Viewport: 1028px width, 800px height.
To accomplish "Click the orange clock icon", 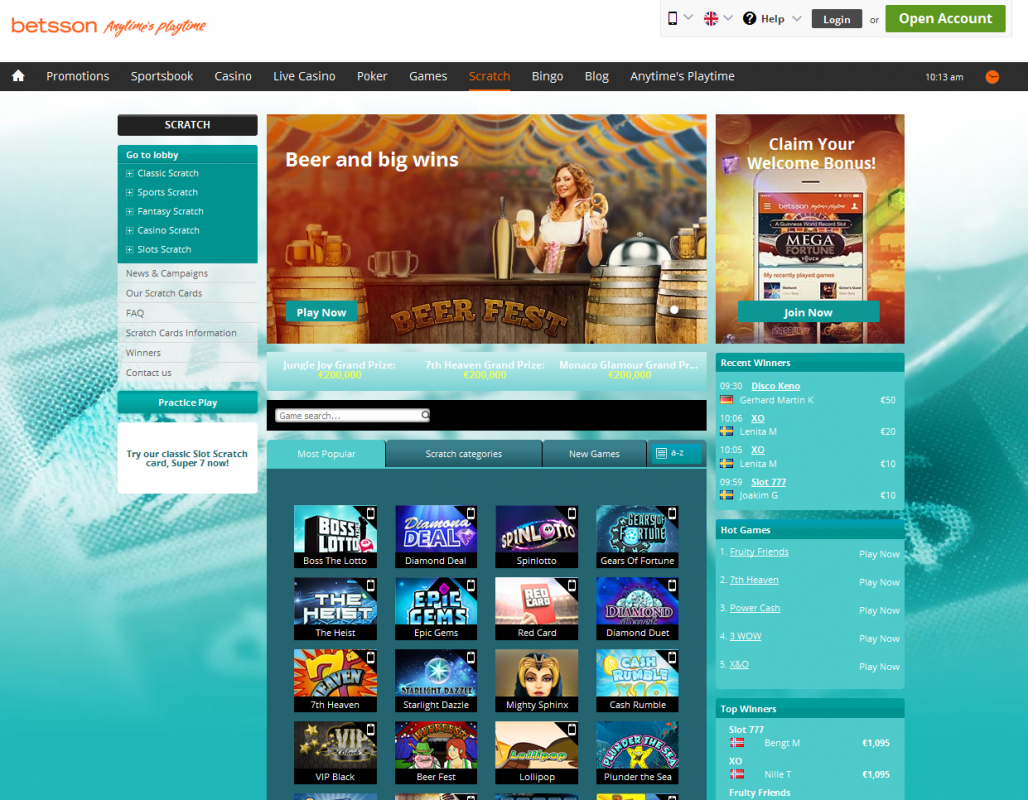I will [x=993, y=77].
